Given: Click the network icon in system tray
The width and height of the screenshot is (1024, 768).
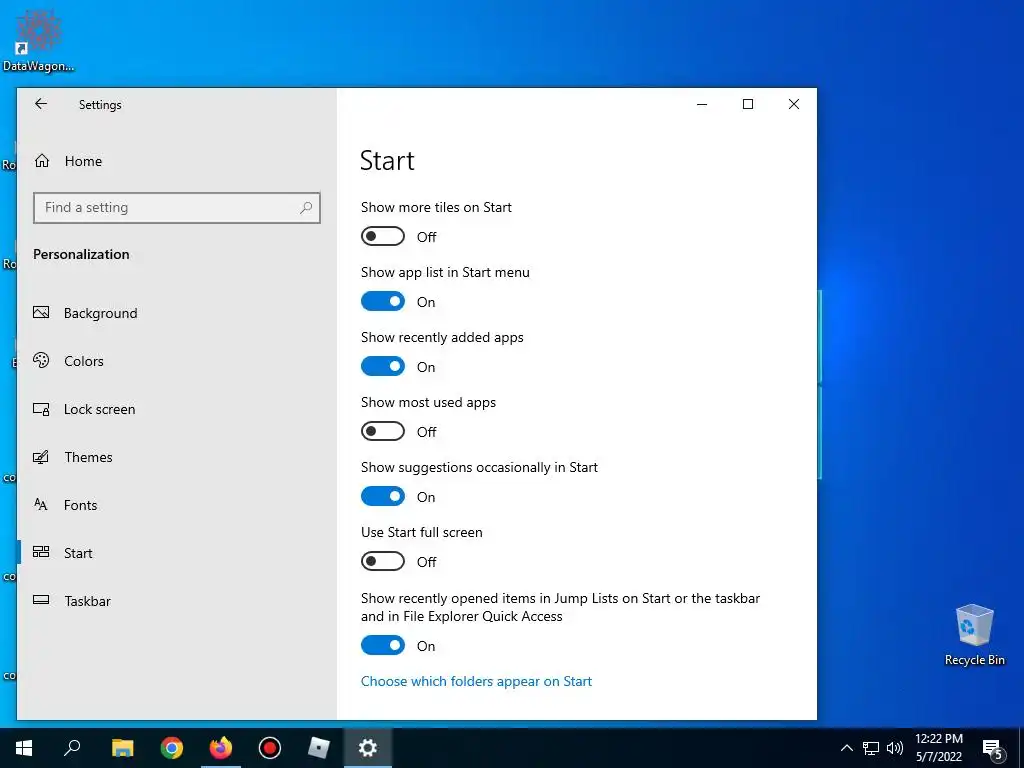Looking at the screenshot, I should point(871,748).
